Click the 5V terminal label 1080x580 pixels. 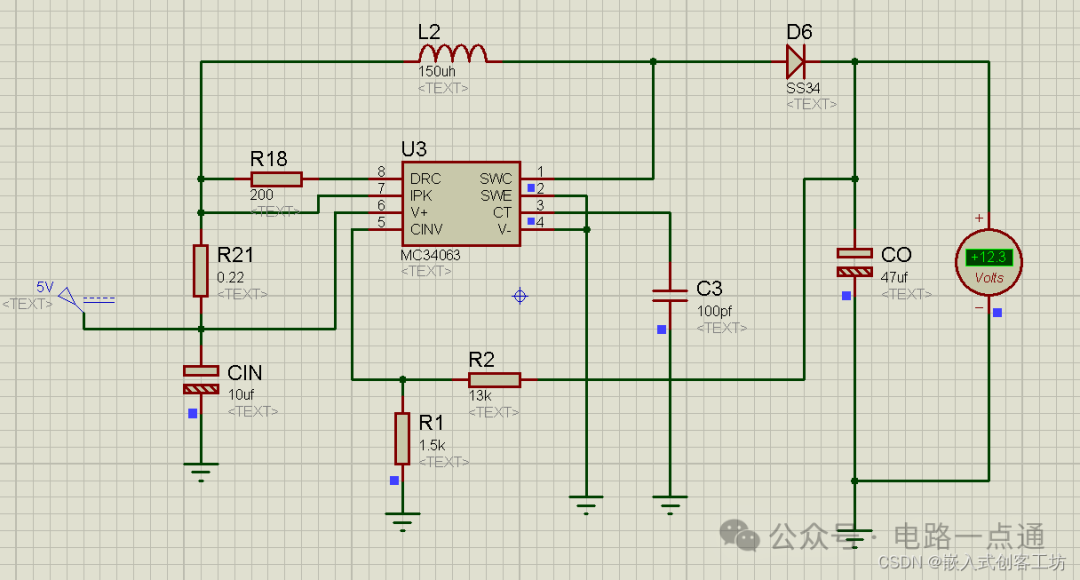pyautogui.click(x=45, y=287)
